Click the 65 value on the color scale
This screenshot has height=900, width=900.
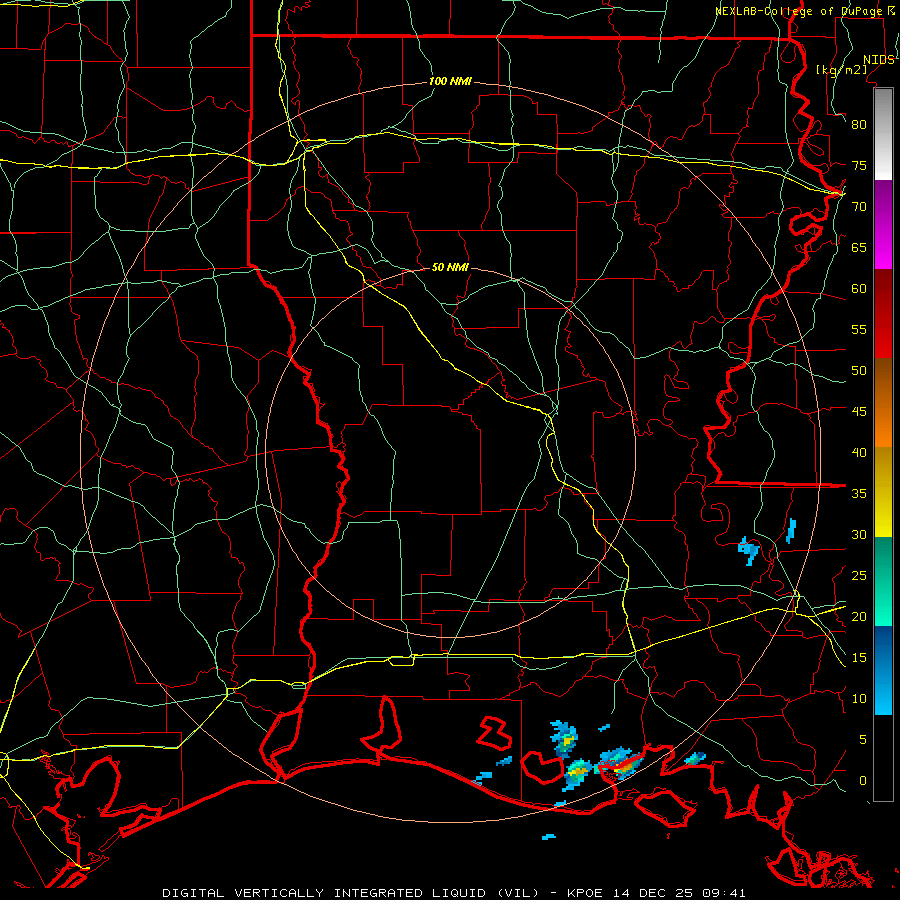859,247
